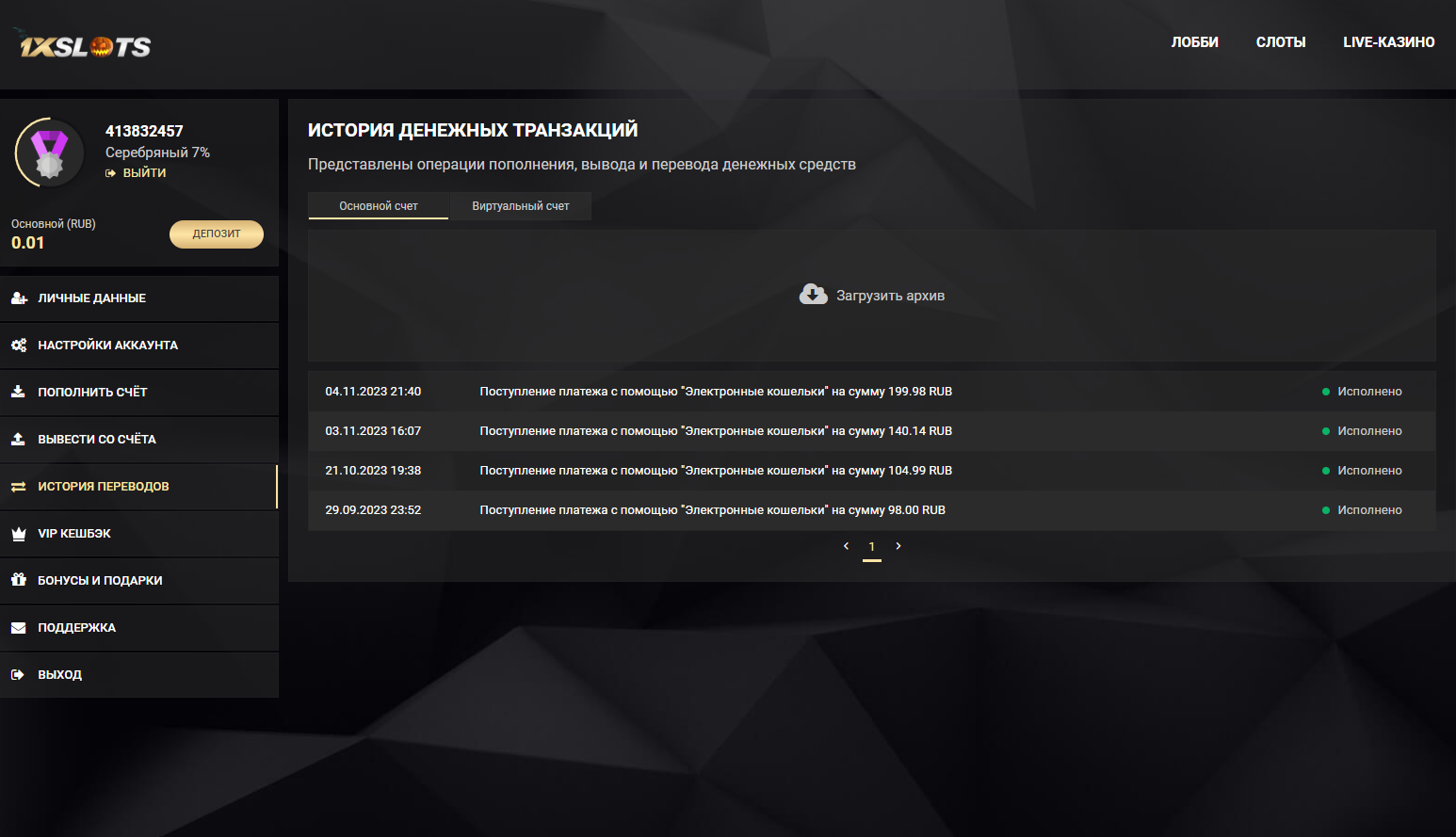
Task: Open БОНУСЫ И ПОДАРКИ menu item
Action: click(139, 581)
